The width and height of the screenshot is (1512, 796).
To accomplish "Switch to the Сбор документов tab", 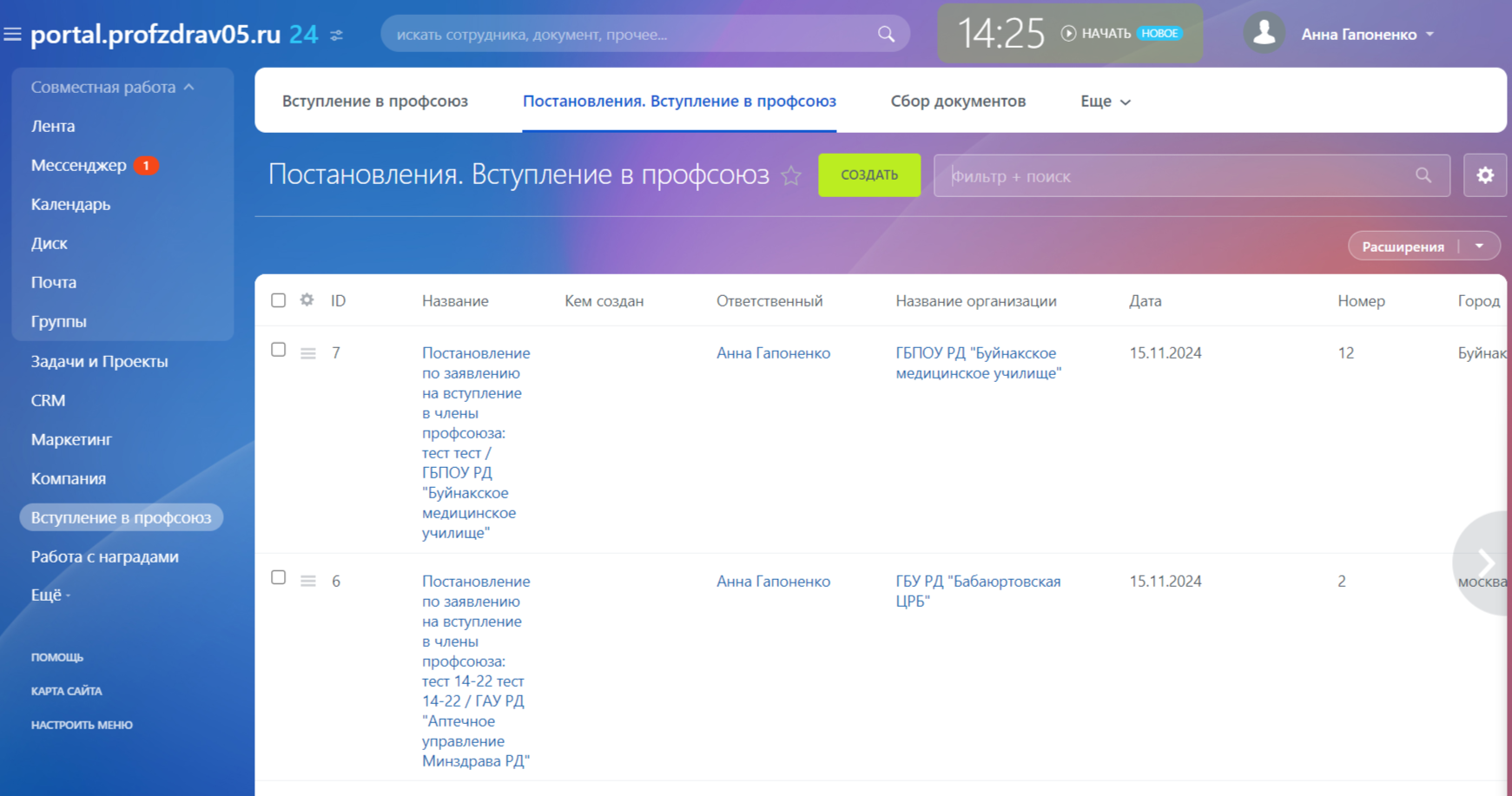I will coord(957,102).
